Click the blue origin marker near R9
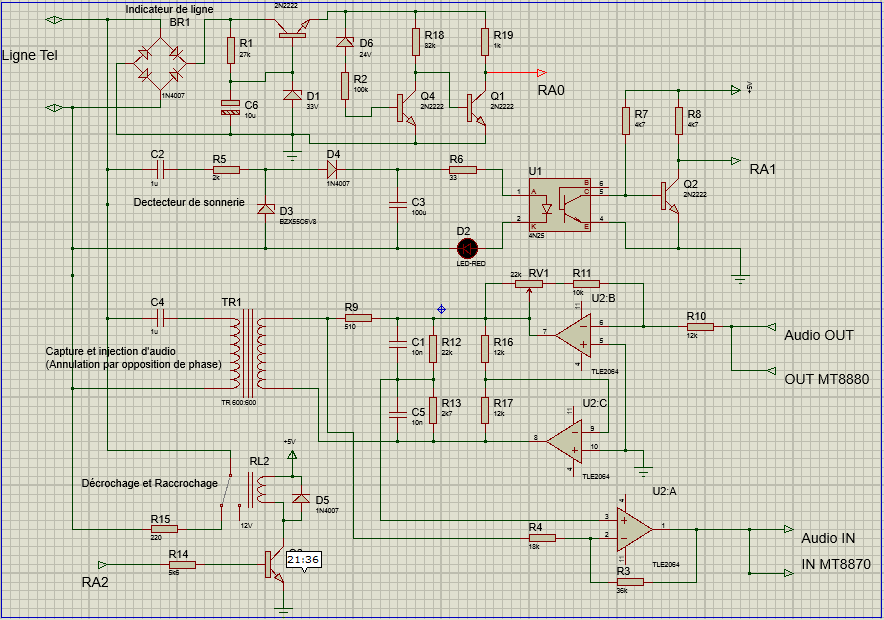Screen dimensions: 884x620 tap(441, 309)
